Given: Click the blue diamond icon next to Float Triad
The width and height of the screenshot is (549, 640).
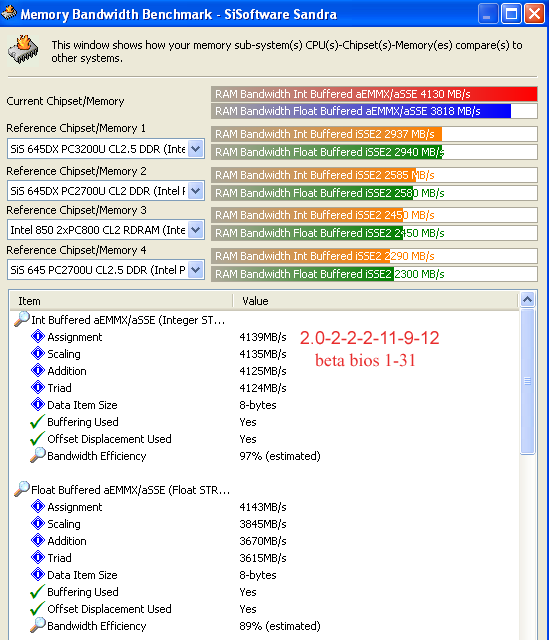Looking at the screenshot, I should pos(38,557).
